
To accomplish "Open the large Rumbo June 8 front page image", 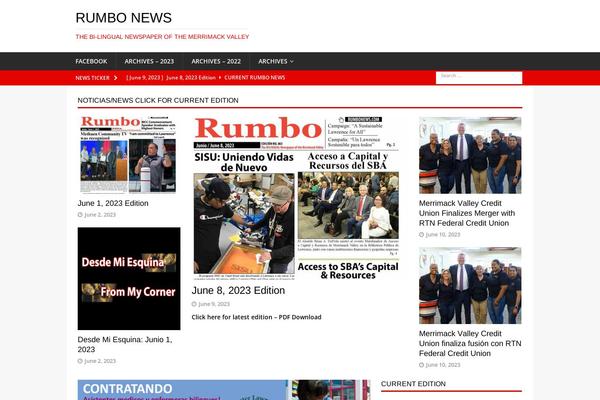I will [297, 198].
